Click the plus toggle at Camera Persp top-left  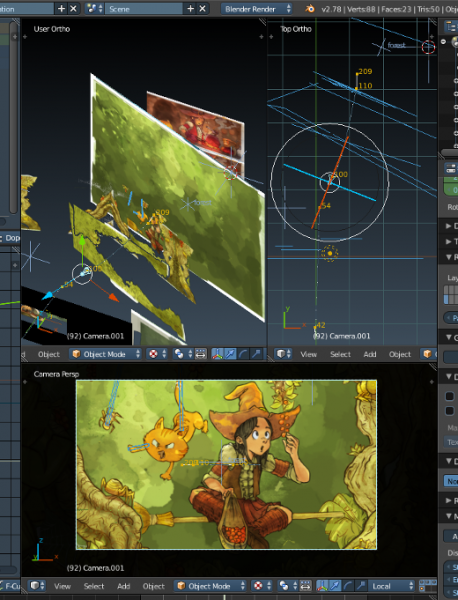click(x=25, y=382)
